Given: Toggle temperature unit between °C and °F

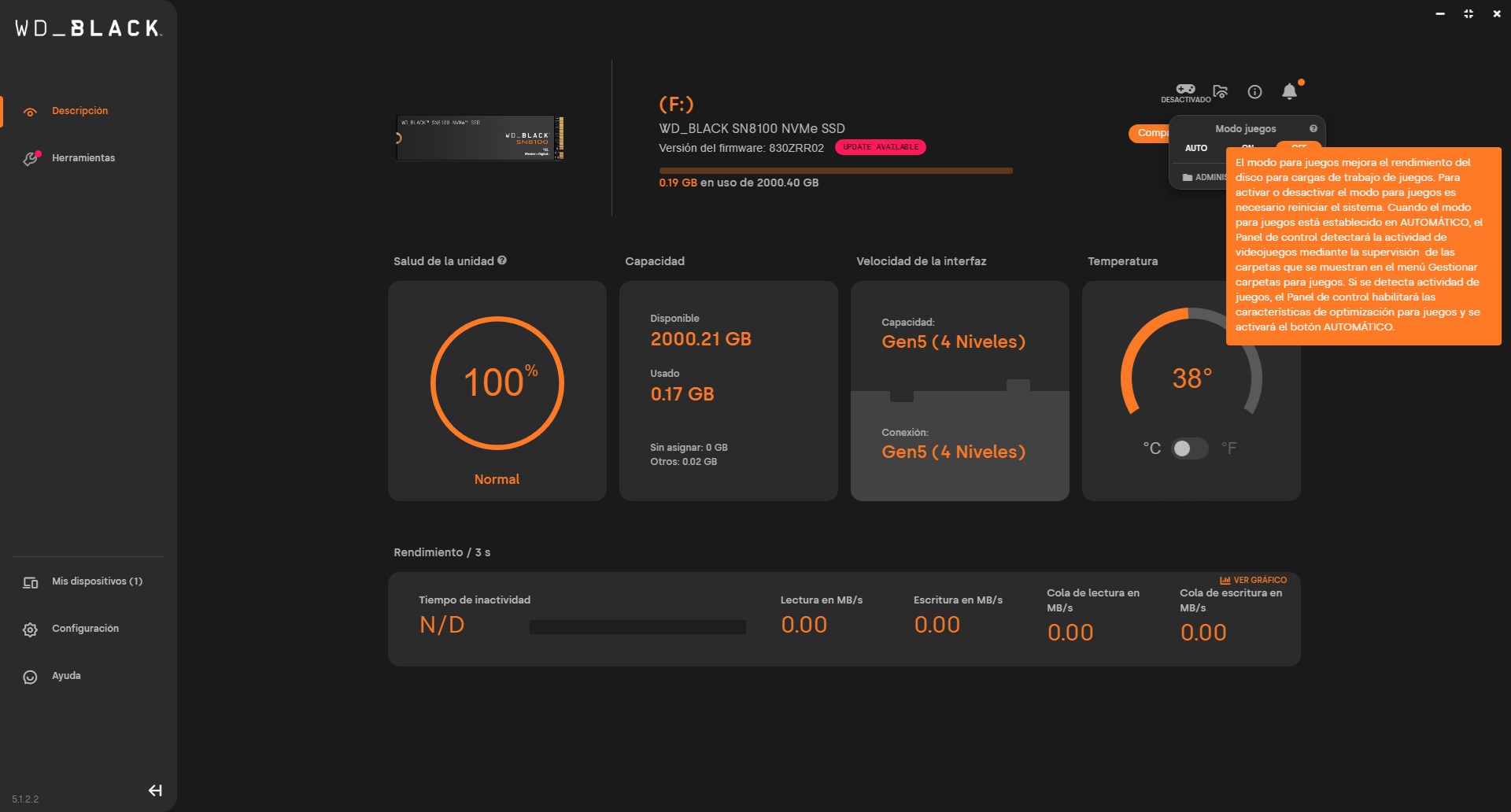Looking at the screenshot, I should [1189, 448].
